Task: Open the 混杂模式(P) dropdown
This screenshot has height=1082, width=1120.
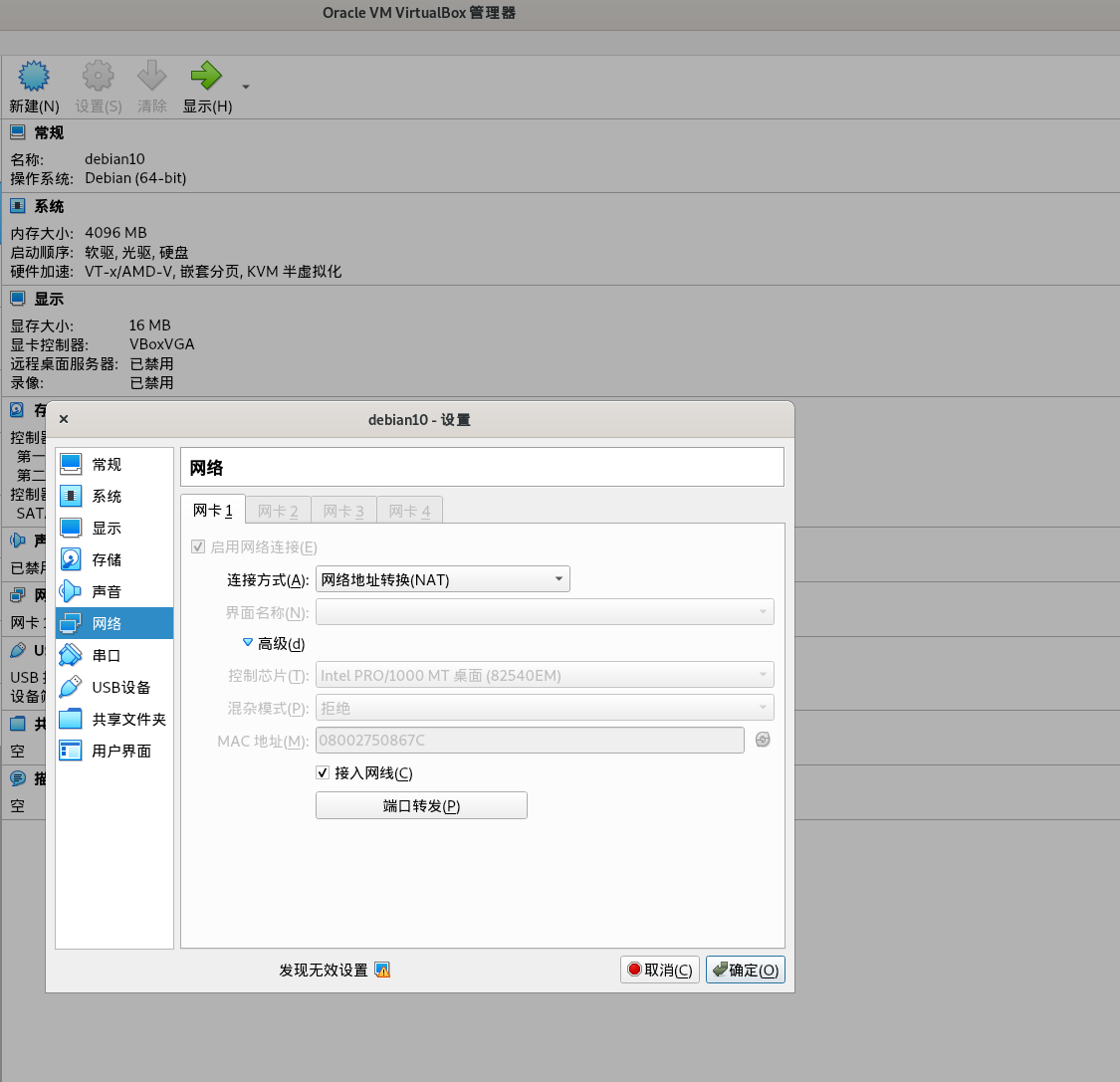Action: pos(545,708)
